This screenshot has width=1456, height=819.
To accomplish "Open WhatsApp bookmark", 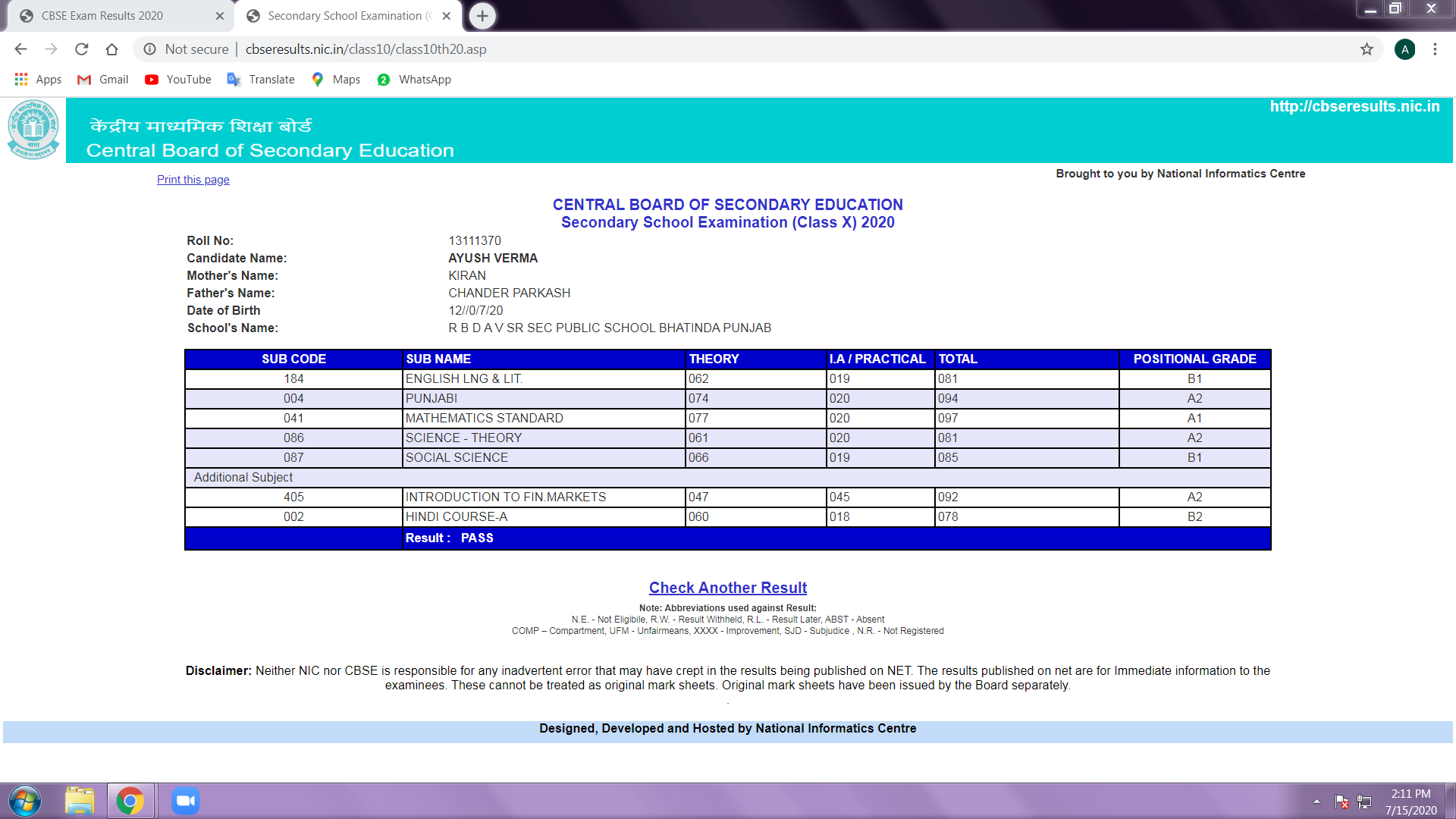I will [414, 80].
